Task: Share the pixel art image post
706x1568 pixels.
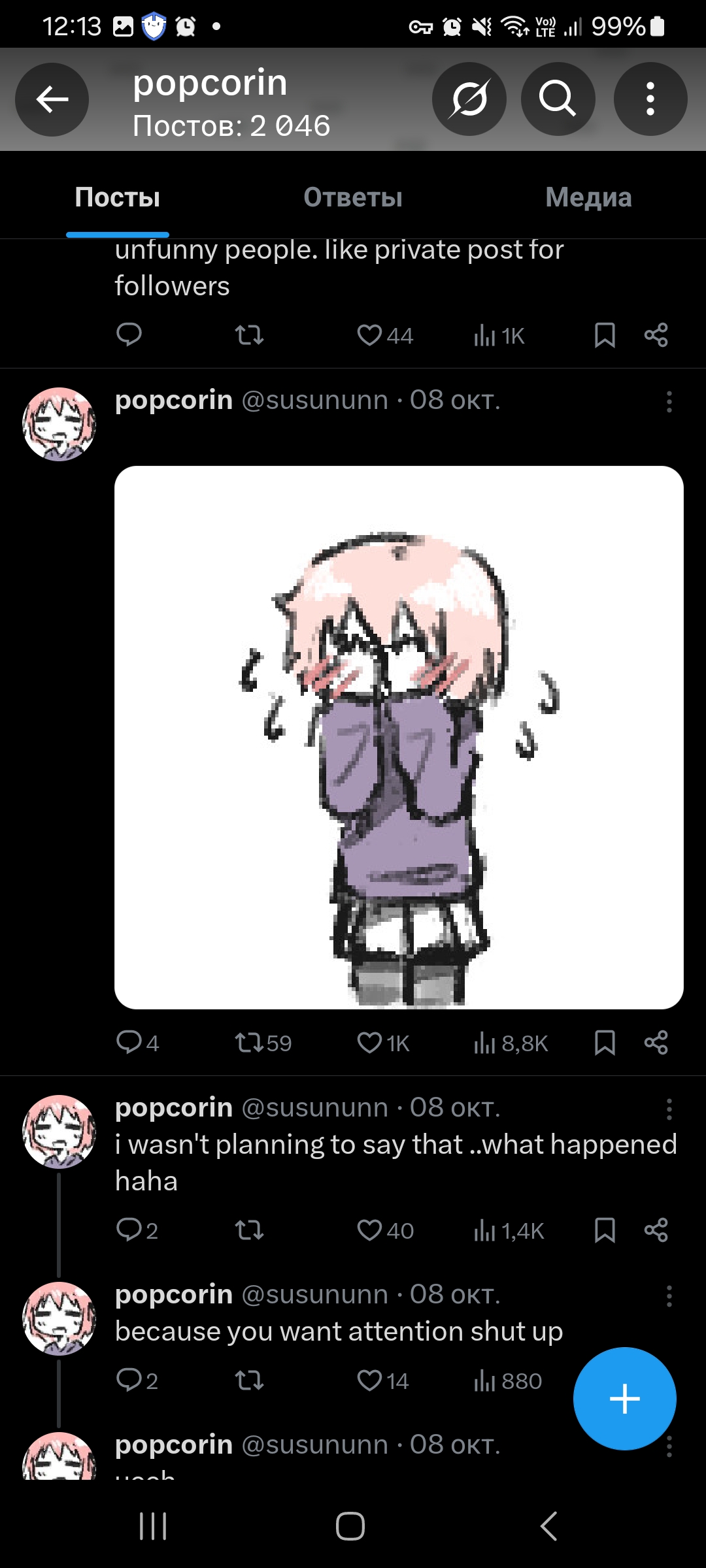Action: coord(656,1043)
